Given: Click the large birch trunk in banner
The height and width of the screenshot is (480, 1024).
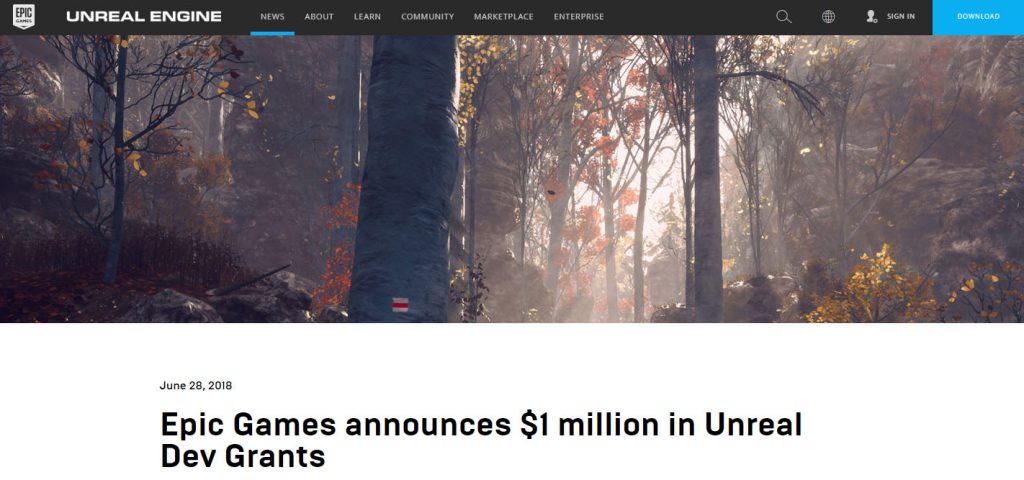Looking at the screenshot, I should (404, 179).
